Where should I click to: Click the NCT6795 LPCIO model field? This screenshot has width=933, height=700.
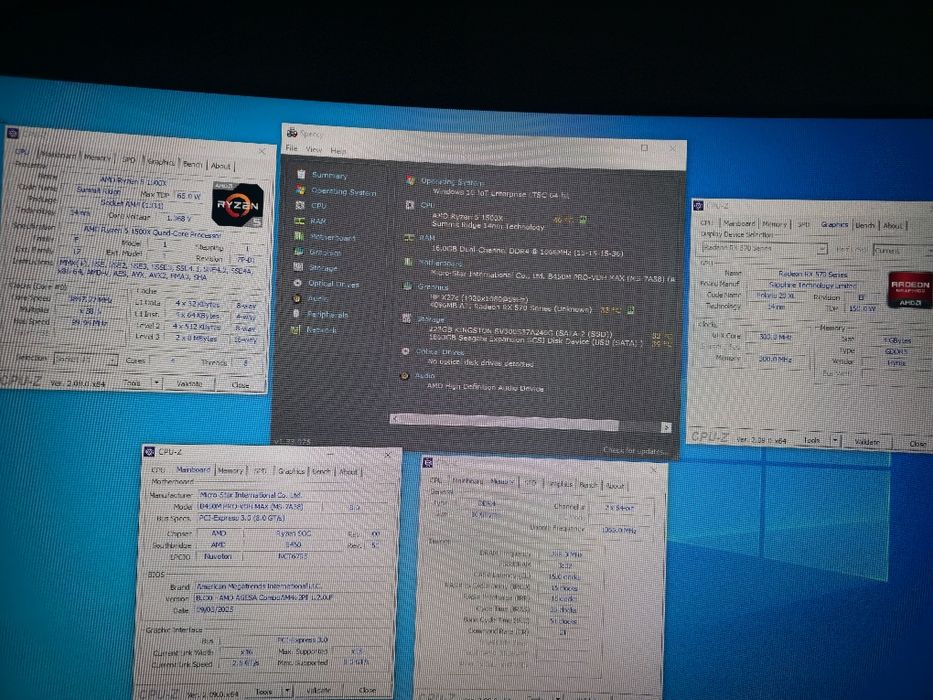click(x=291, y=556)
